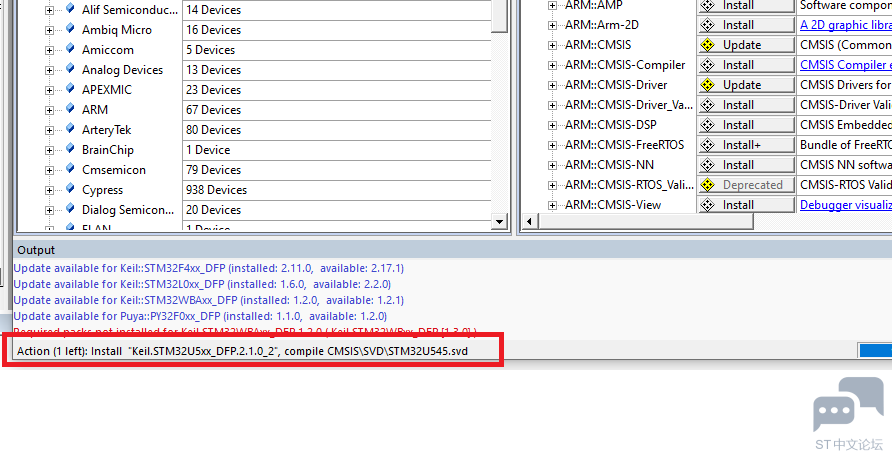The image size is (892, 460).
Task: Update the ARM::CMSIS-Driver pack
Action: tap(746, 85)
